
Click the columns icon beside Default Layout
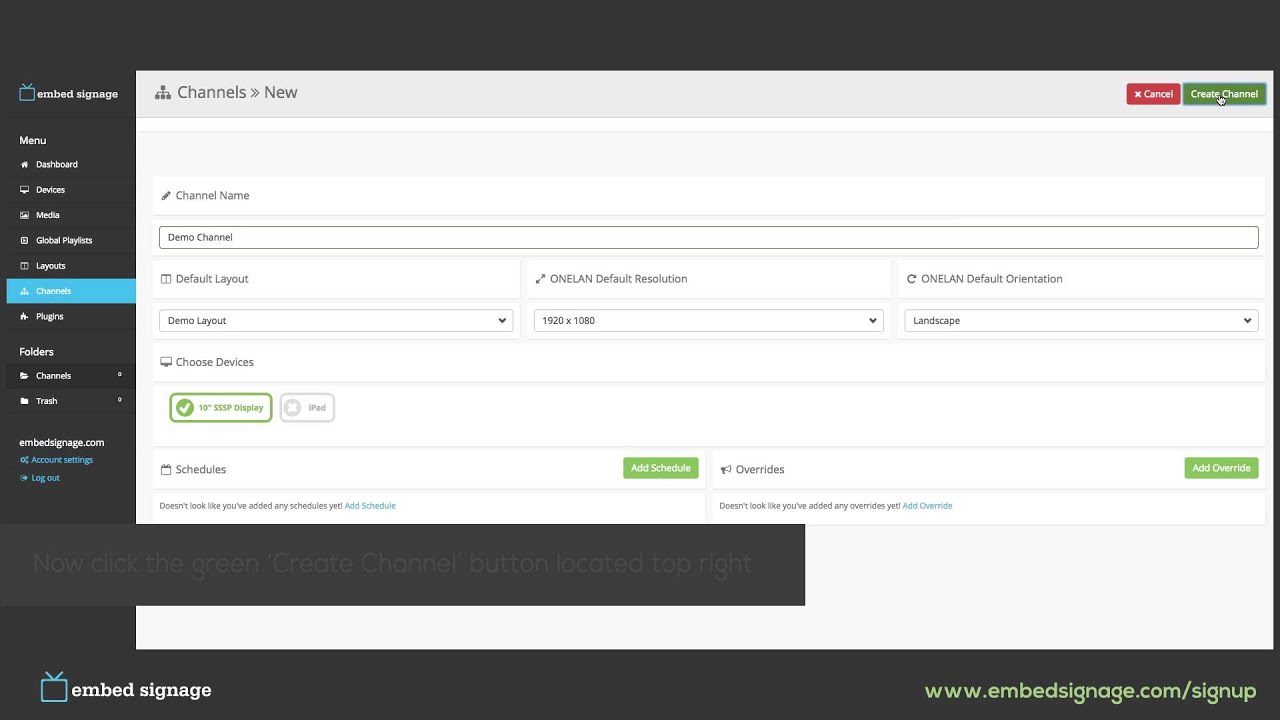(166, 279)
